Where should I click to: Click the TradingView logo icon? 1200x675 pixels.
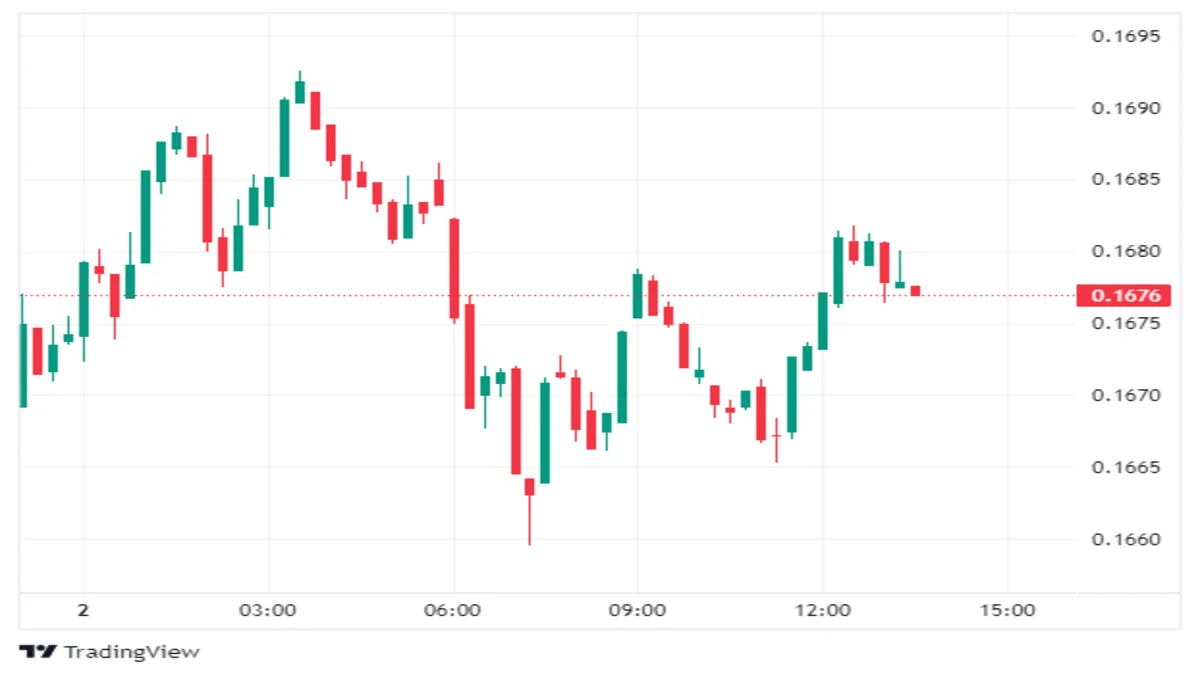point(38,652)
